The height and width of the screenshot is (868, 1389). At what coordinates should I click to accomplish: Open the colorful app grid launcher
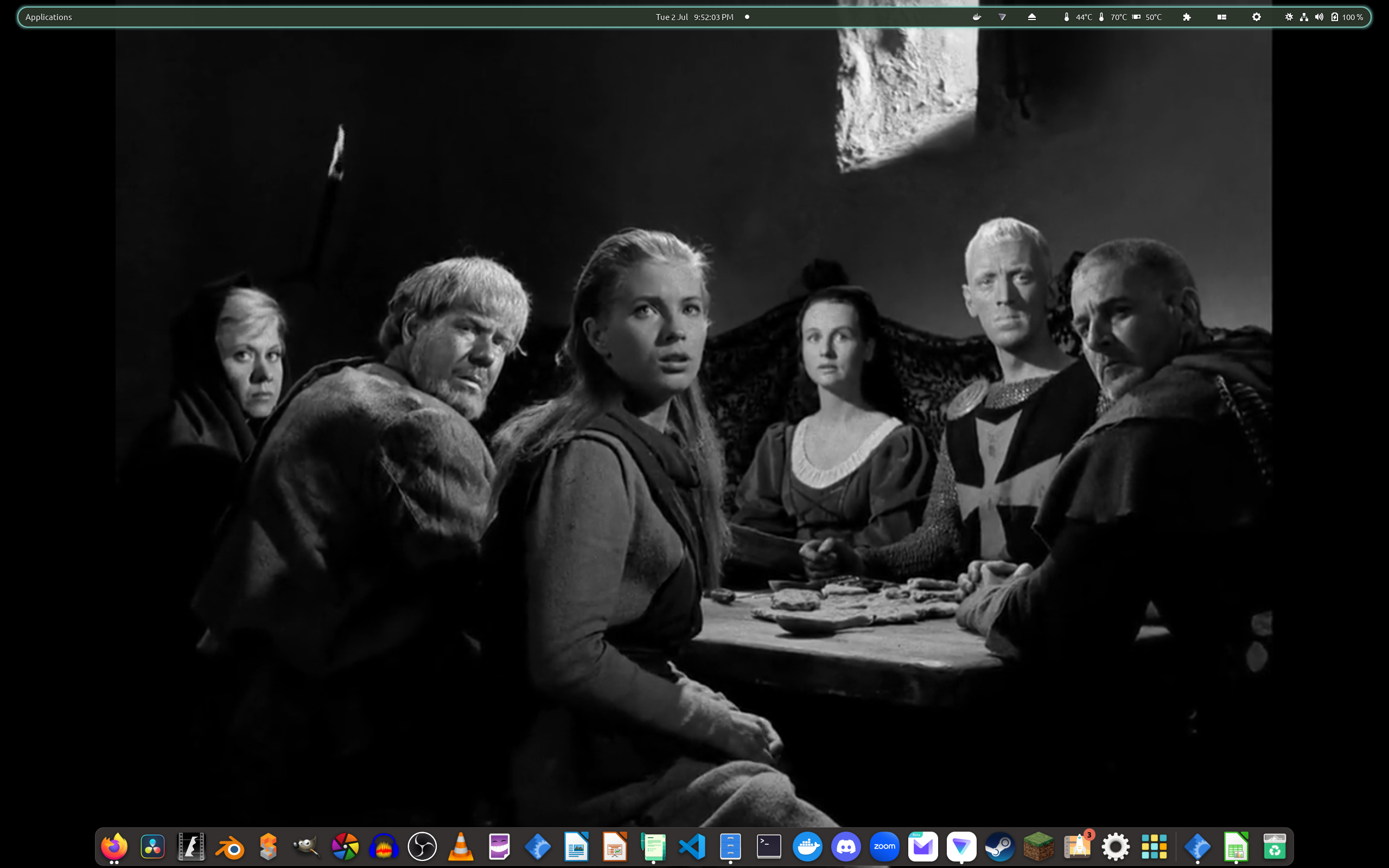point(1154,846)
